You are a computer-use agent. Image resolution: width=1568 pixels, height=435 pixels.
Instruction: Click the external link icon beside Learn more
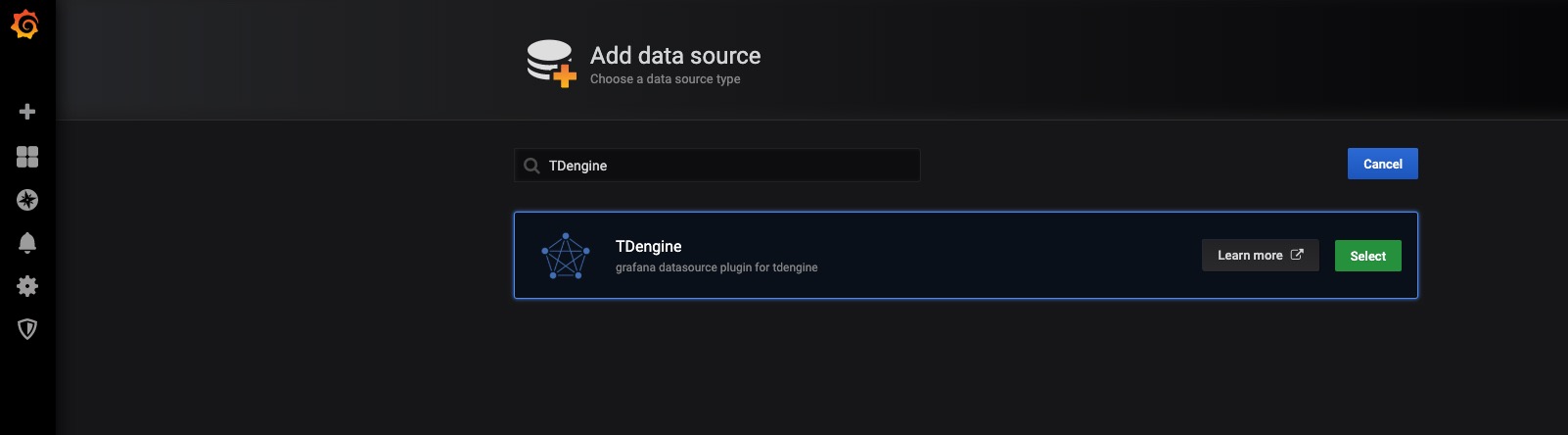tap(1297, 255)
